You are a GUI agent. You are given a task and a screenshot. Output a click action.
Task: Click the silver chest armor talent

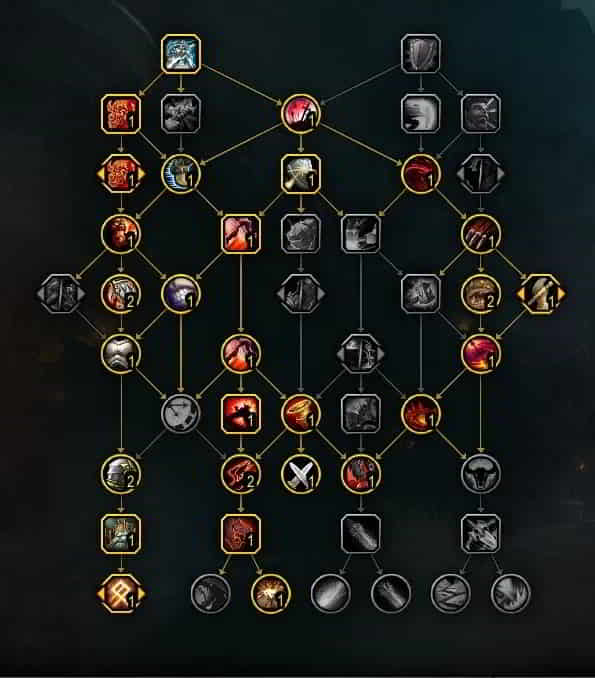[121, 354]
